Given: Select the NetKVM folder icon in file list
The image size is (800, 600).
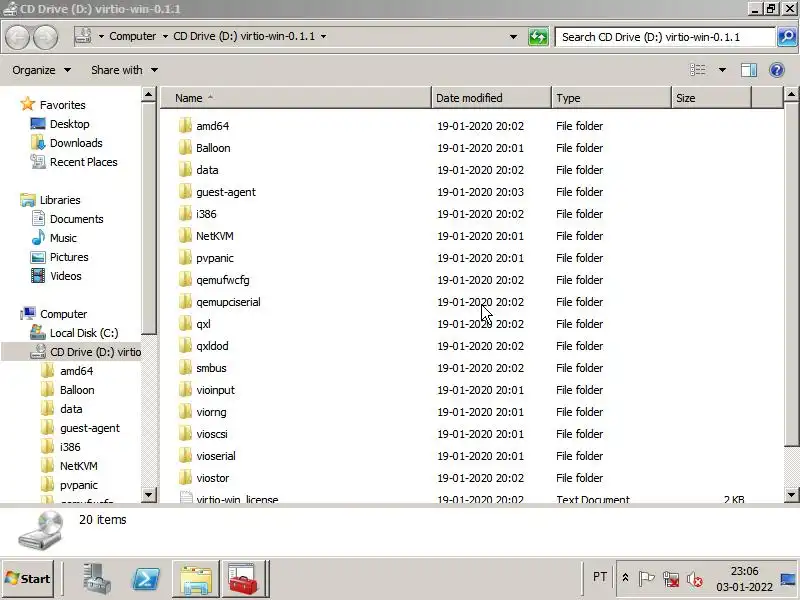Looking at the screenshot, I should (x=185, y=236).
